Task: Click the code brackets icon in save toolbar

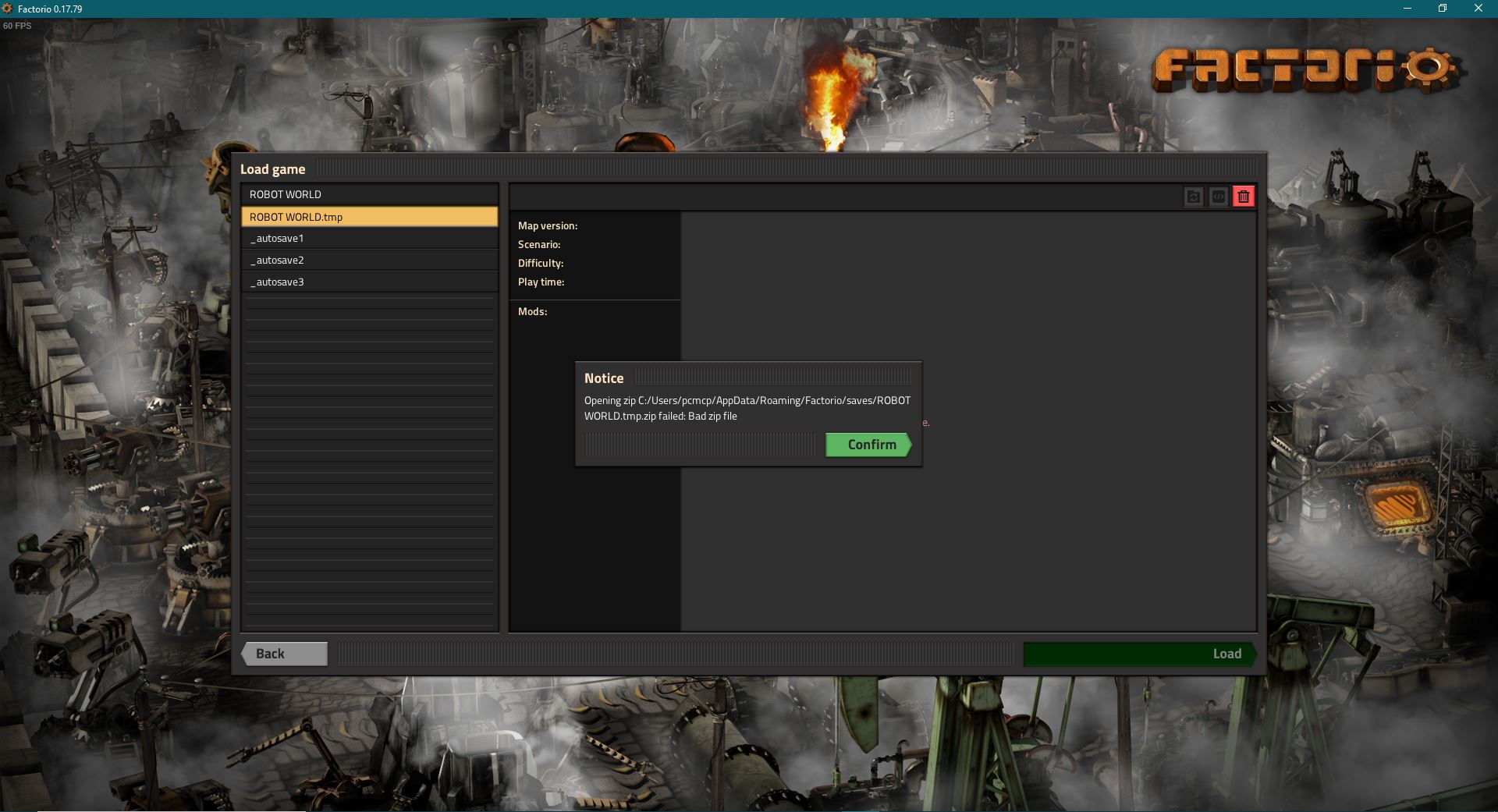Action: [x=1219, y=197]
